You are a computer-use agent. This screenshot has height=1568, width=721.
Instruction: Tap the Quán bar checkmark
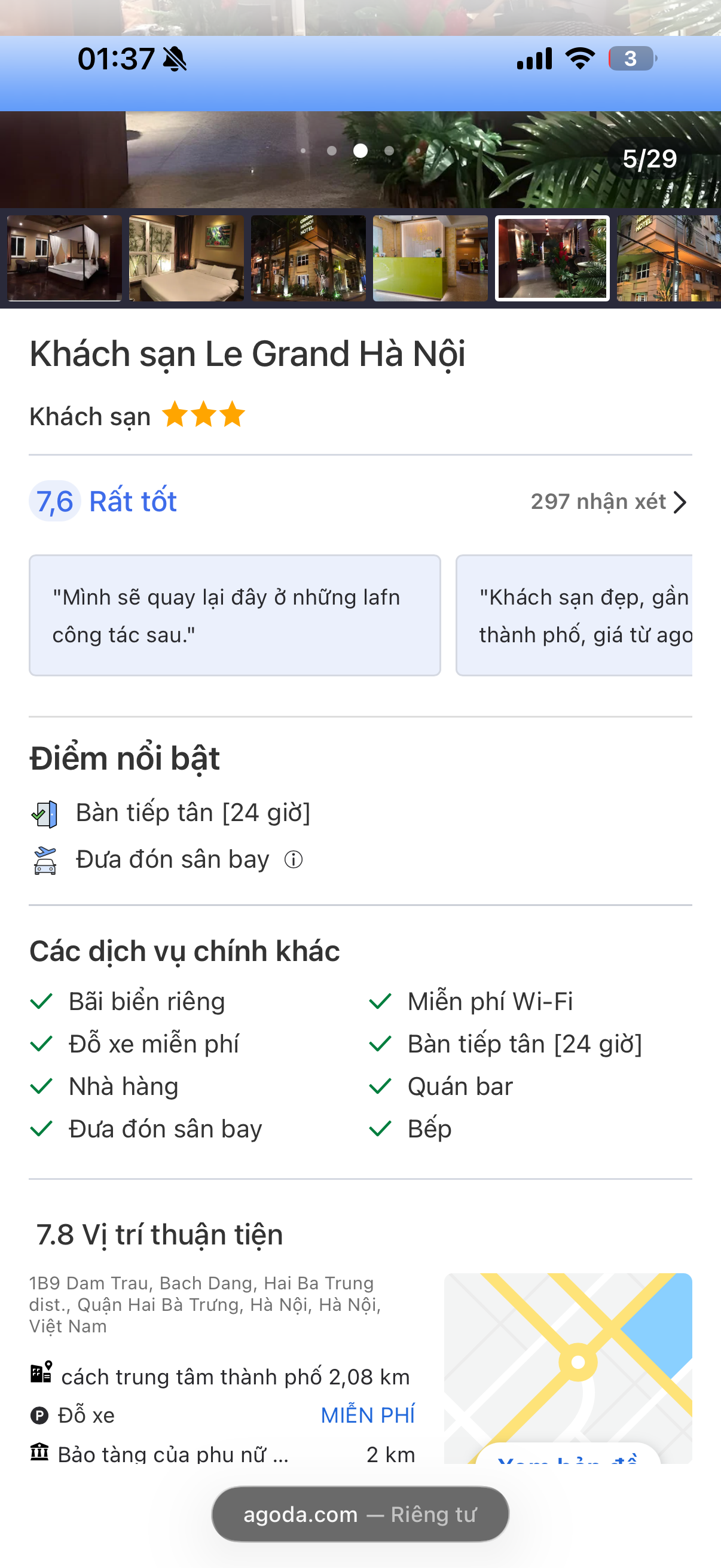[380, 1087]
